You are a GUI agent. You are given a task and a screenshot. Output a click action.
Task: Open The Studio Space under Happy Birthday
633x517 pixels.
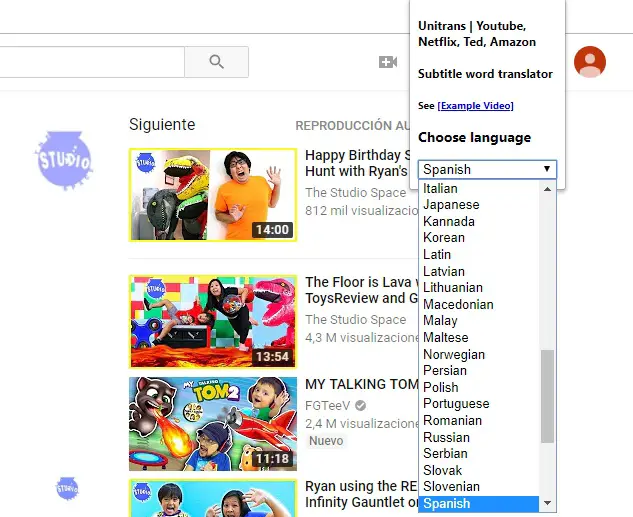355,193
